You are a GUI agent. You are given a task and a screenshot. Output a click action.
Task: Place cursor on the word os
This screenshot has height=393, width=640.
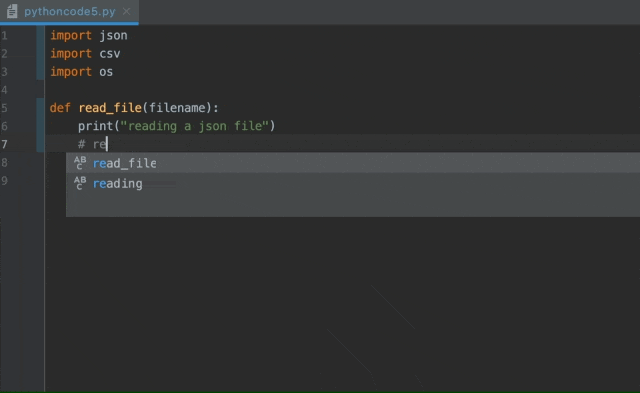[x=106, y=72]
